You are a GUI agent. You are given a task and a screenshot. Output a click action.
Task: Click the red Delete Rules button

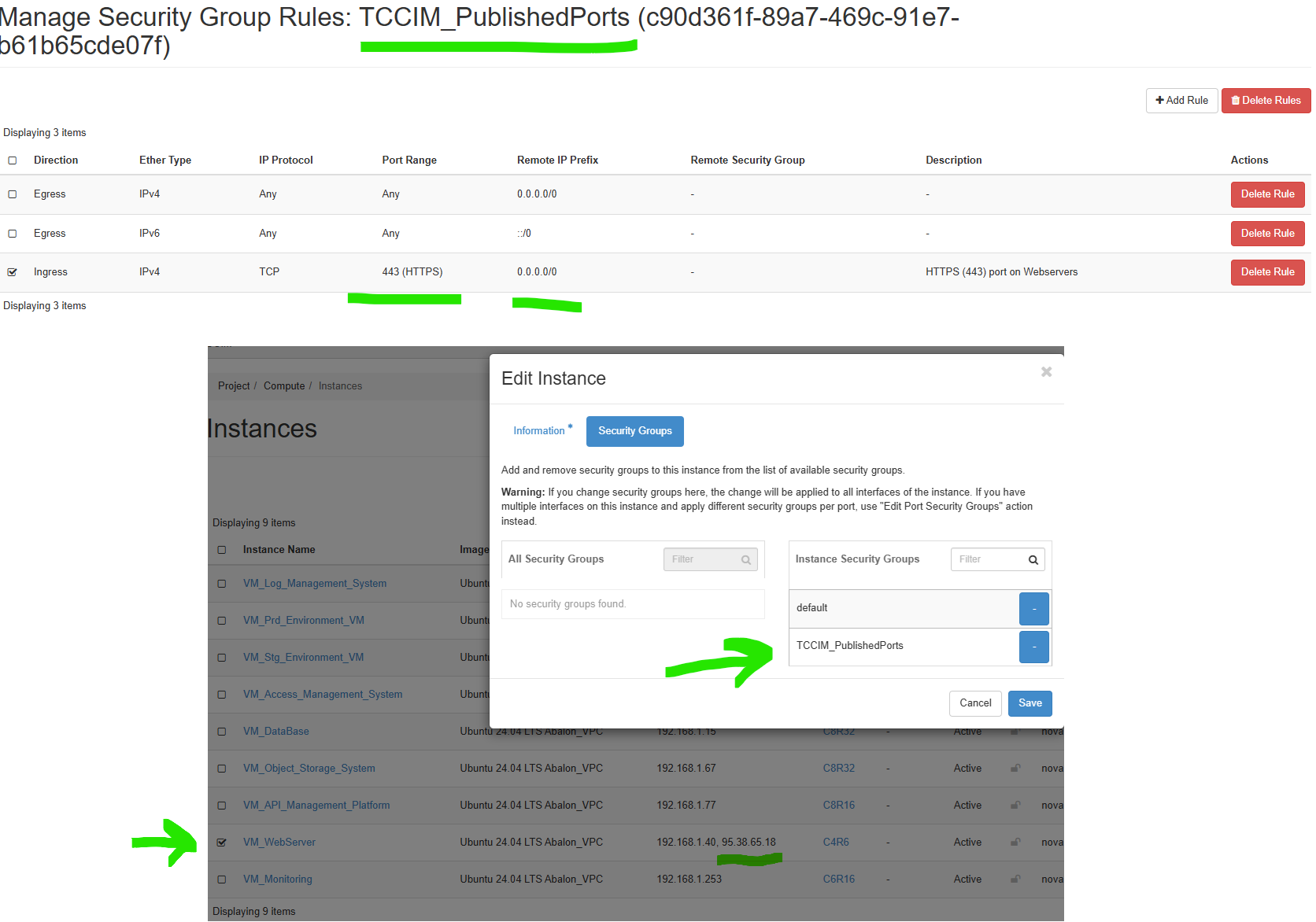point(1266,101)
